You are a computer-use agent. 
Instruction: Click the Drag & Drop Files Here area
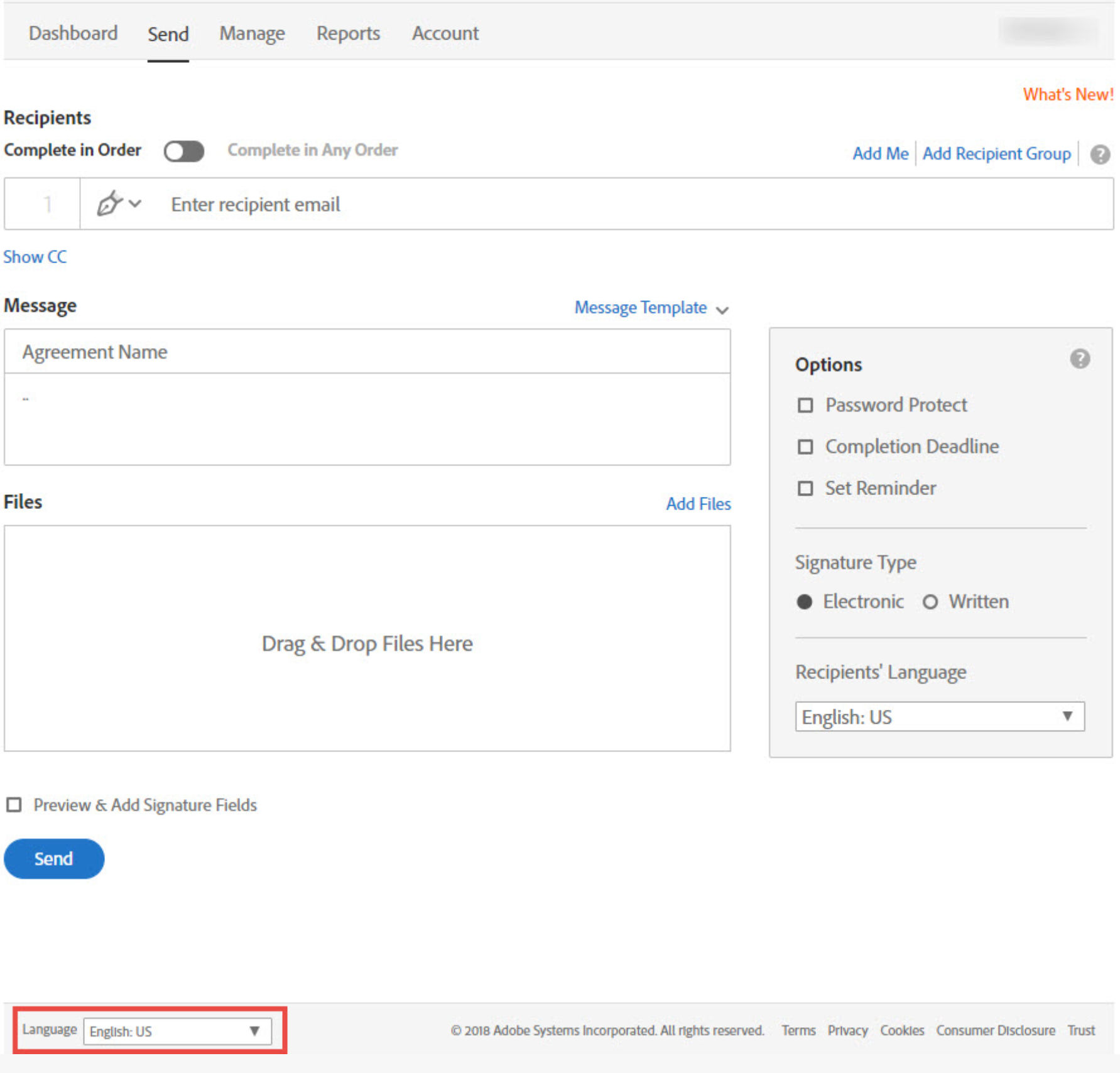pyautogui.click(x=367, y=638)
